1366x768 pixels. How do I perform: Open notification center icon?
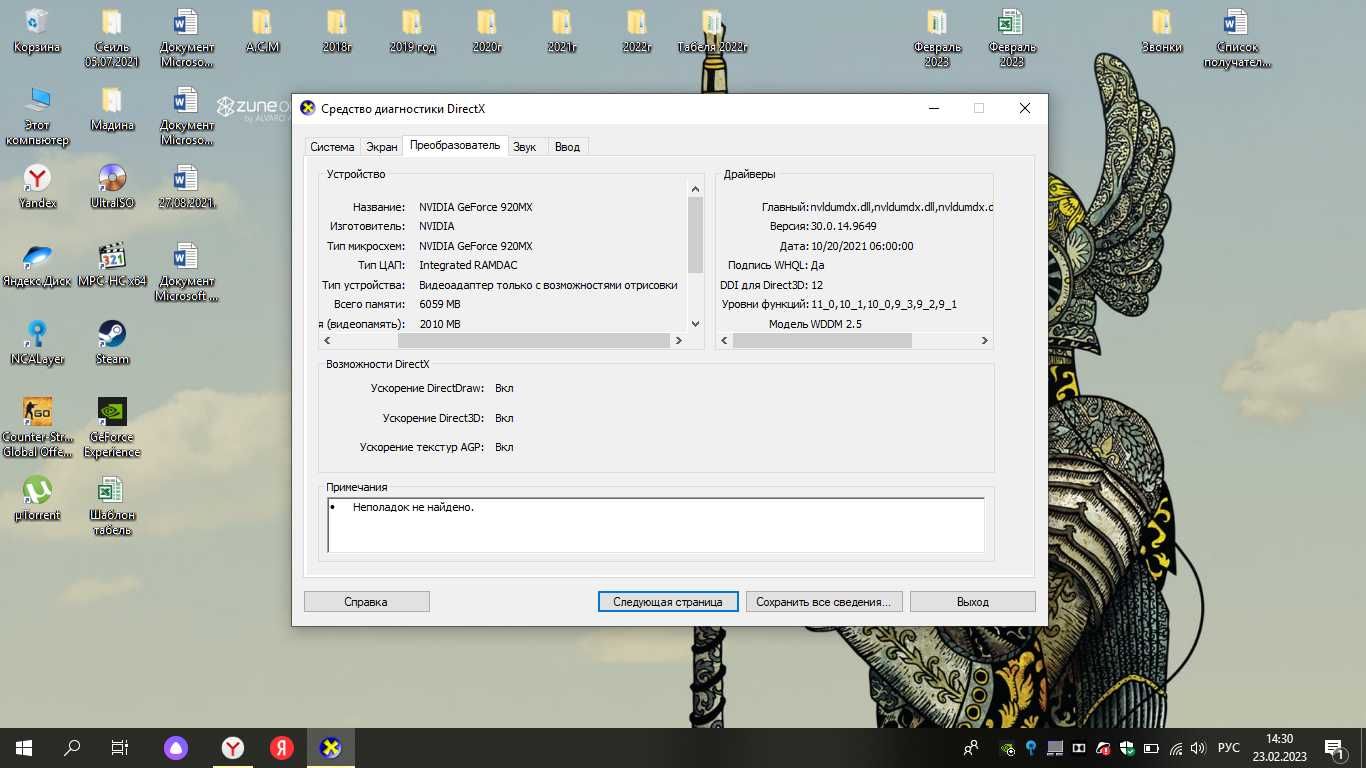(1334, 748)
